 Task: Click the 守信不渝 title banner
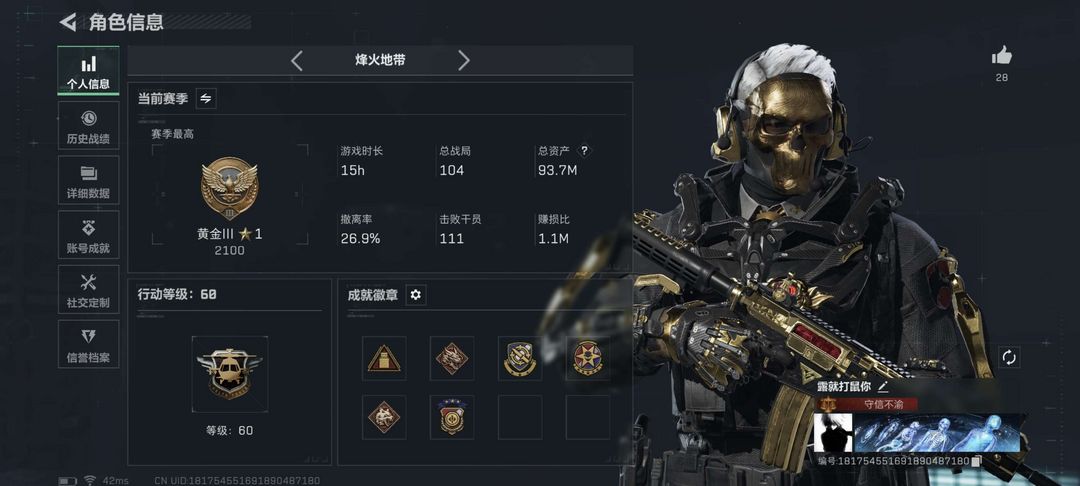click(x=867, y=405)
